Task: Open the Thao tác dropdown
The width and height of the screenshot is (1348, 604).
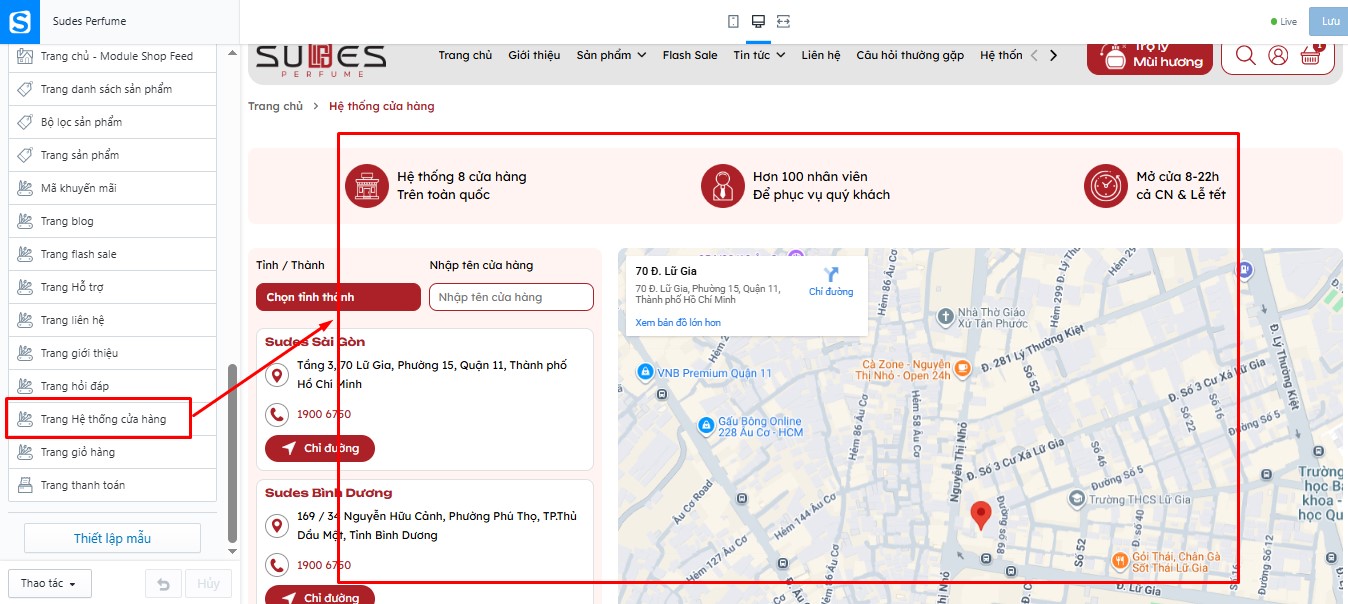Action: [x=50, y=583]
